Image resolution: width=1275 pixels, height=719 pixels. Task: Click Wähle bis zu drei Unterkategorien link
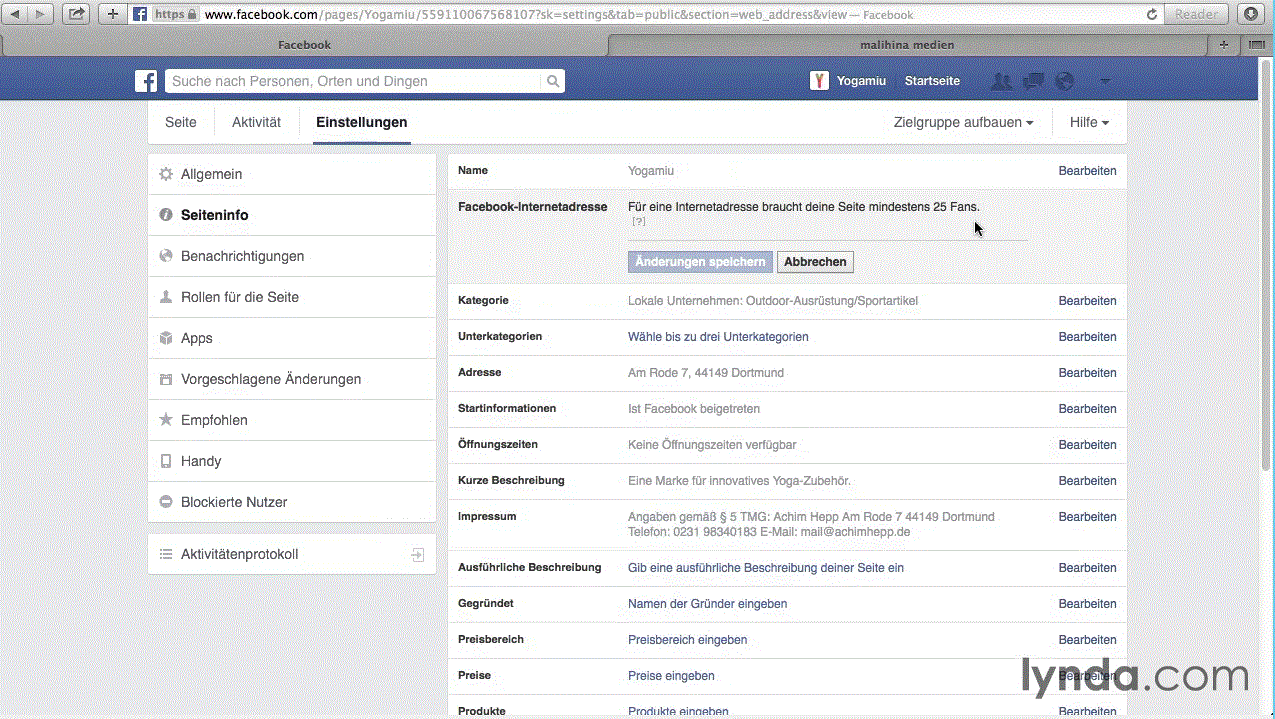point(718,337)
